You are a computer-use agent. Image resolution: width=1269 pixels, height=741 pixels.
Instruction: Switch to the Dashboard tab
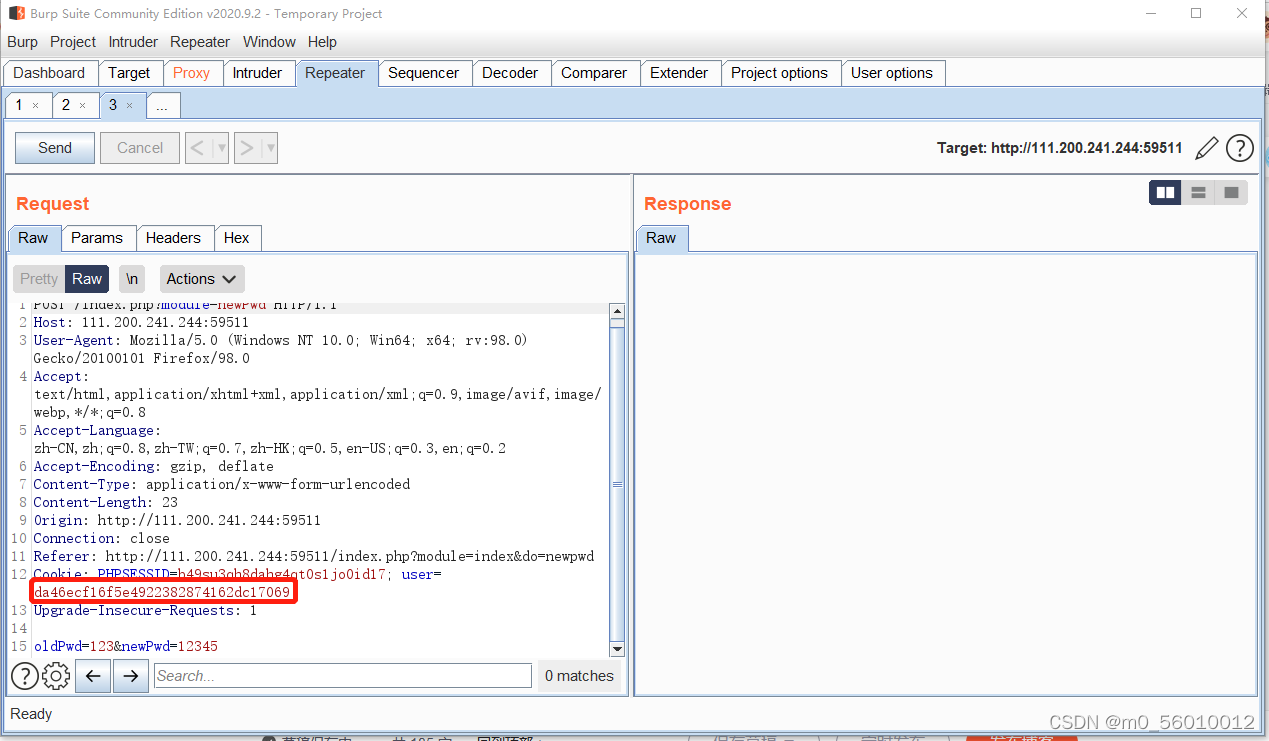pos(49,73)
